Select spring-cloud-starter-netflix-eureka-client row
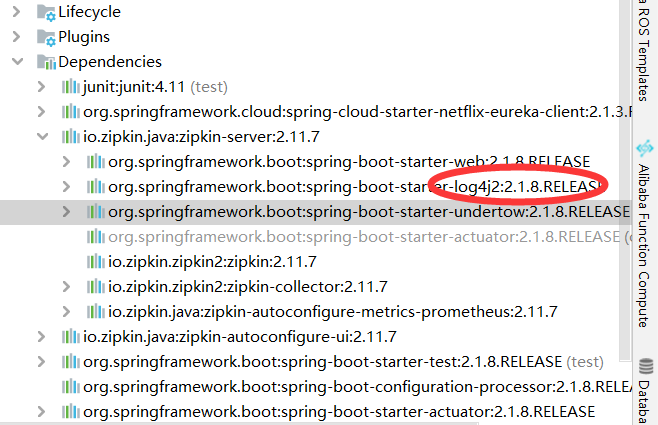658x425 pixels. point(358,112)
